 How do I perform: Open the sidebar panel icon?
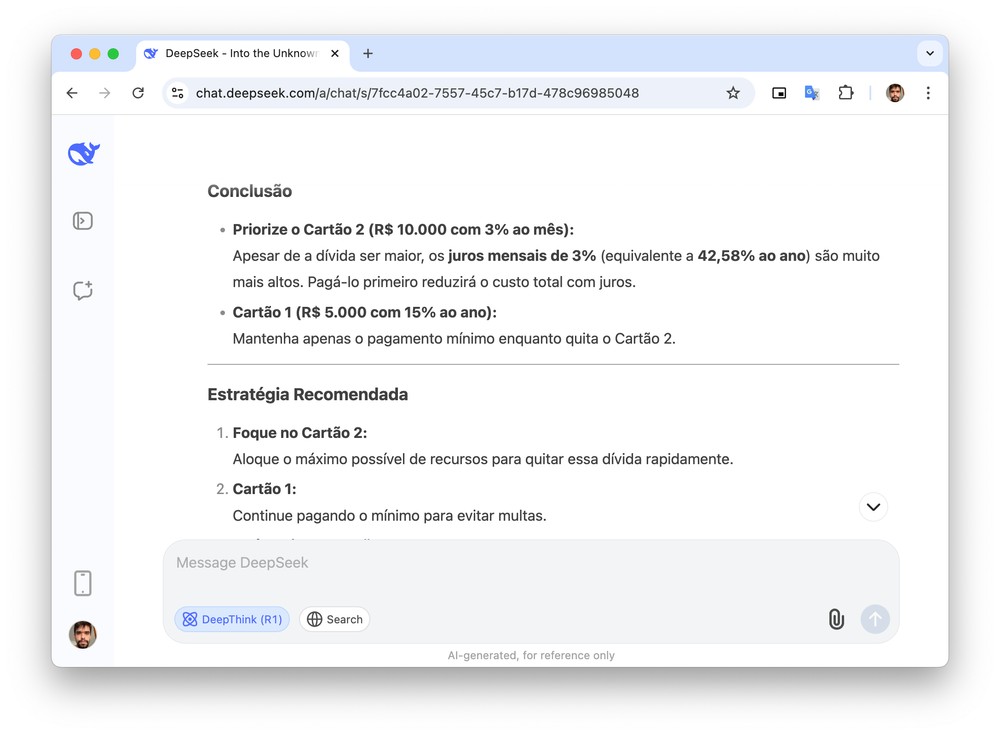click(x=83, y=221)
